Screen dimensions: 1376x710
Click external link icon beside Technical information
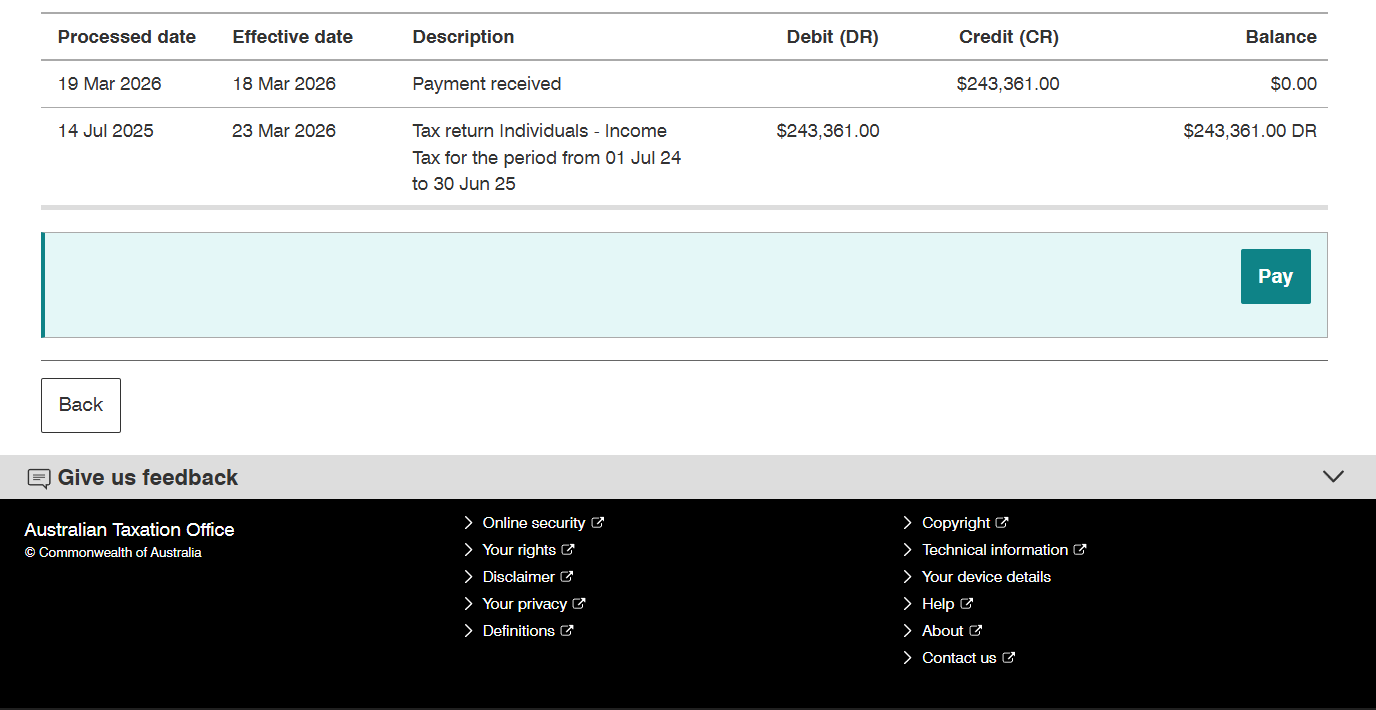pyautogui.click(x=1080, y=549)
